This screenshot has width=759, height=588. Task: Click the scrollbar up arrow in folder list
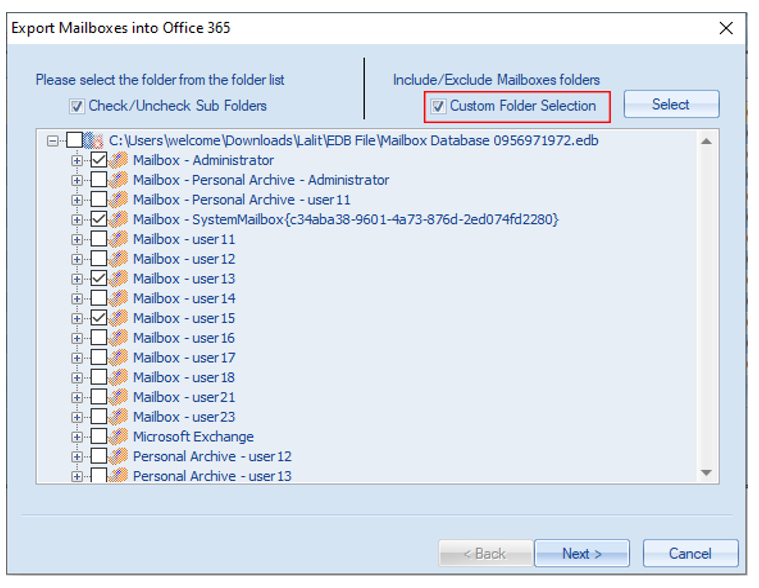706,141
